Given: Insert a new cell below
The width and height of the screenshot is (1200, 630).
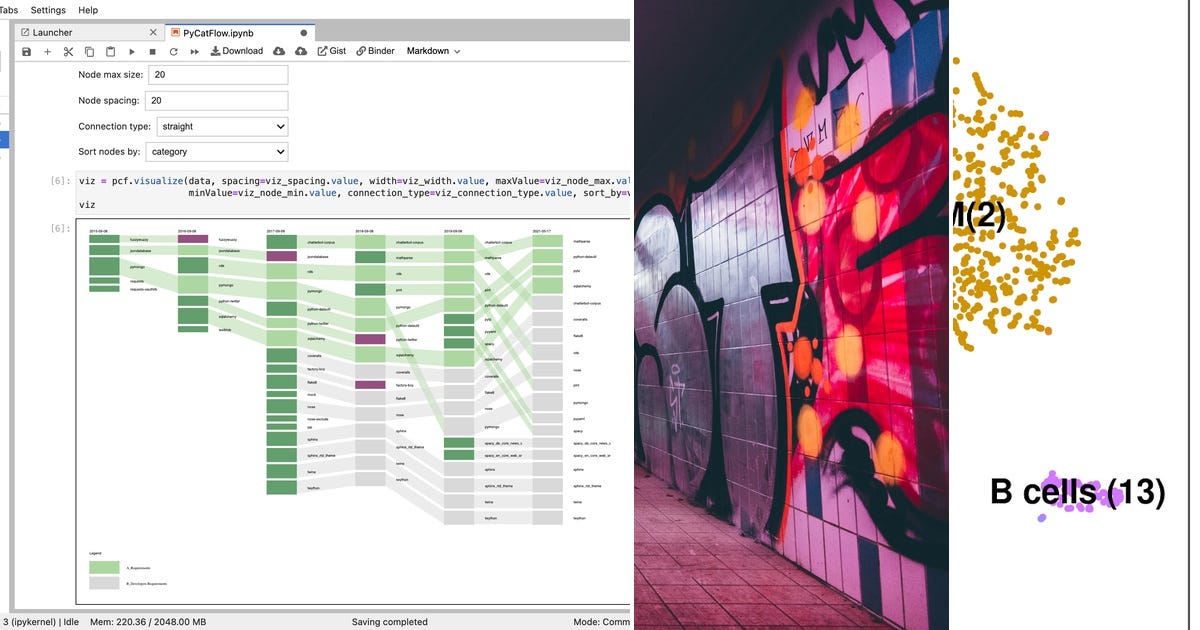Looking at the screenshot, I should pyautogui.click(x=47, y=51).
